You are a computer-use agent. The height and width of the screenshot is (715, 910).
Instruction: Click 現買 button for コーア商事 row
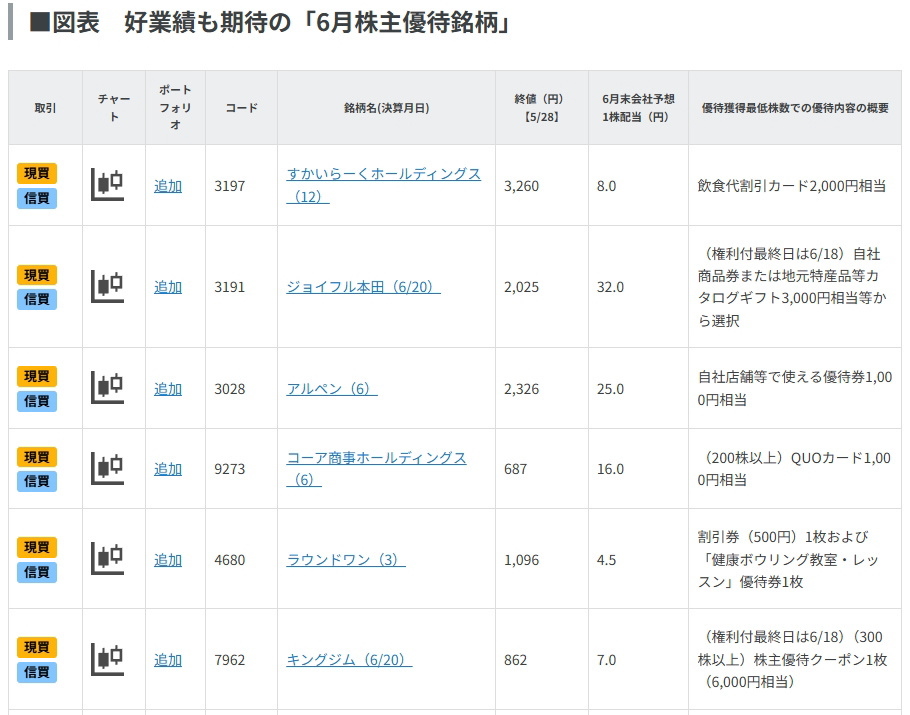pyautogui.click(x=37, y=457)
